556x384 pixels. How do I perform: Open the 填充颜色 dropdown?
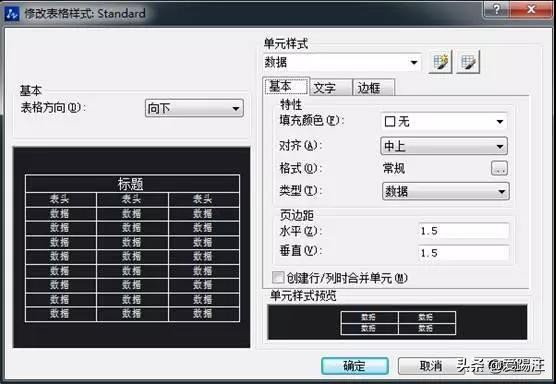pos(444,122)
